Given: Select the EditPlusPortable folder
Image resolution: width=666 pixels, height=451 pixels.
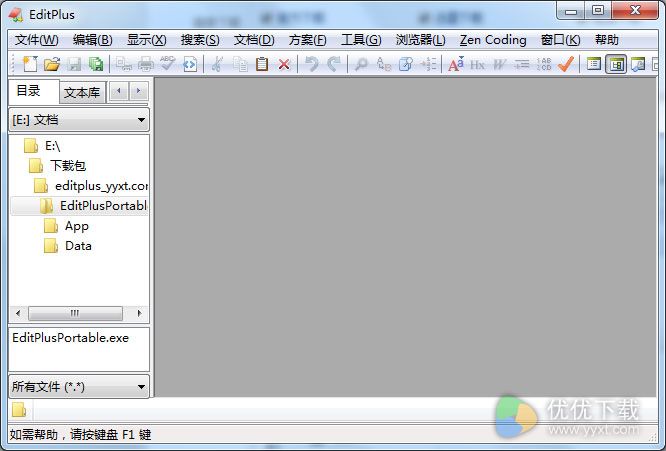Looking at the screenshot, I should tap(93, 206).
